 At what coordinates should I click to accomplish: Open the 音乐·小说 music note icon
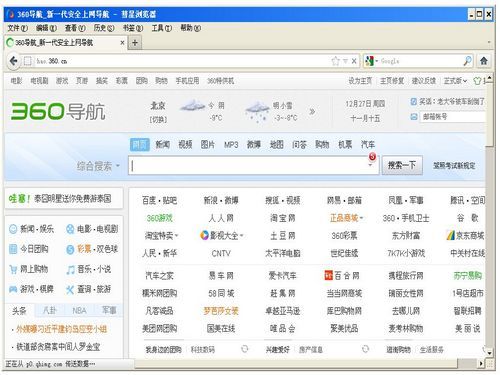[70, 269]
